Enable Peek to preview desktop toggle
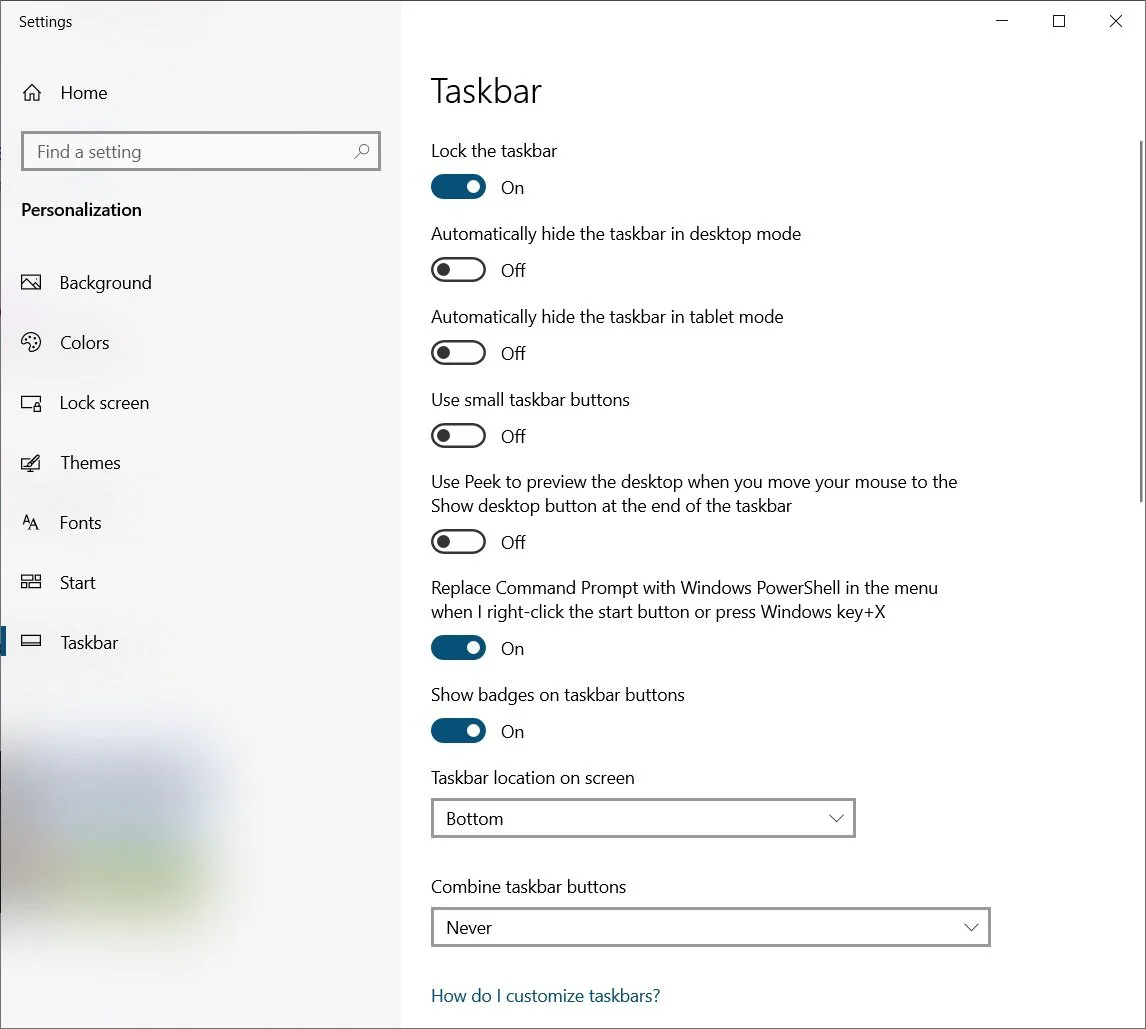The image size is (1146, 1029). coord(458,542)
